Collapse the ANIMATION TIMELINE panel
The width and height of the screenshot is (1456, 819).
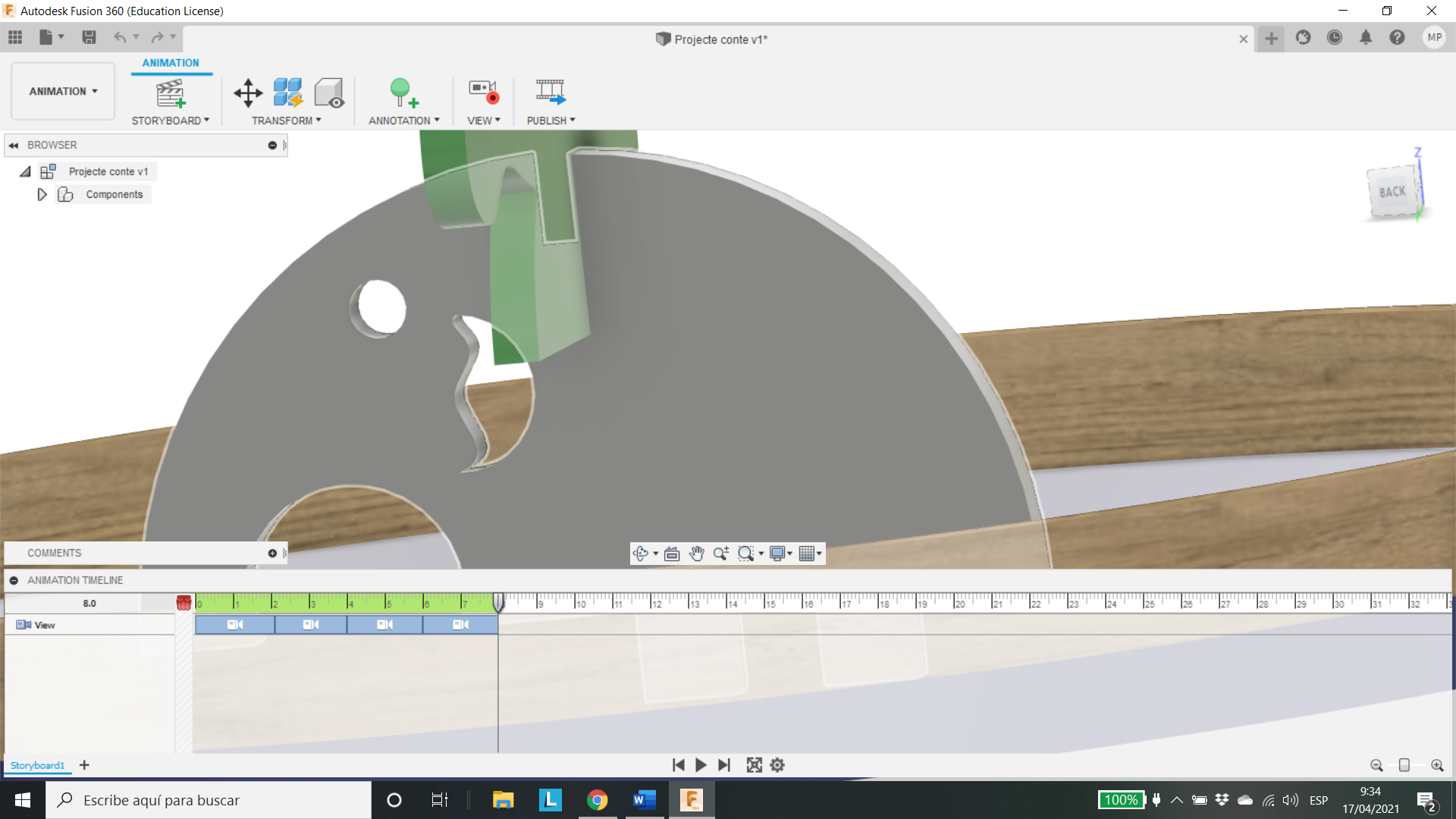pyautogui.click(x=14, y=581)
